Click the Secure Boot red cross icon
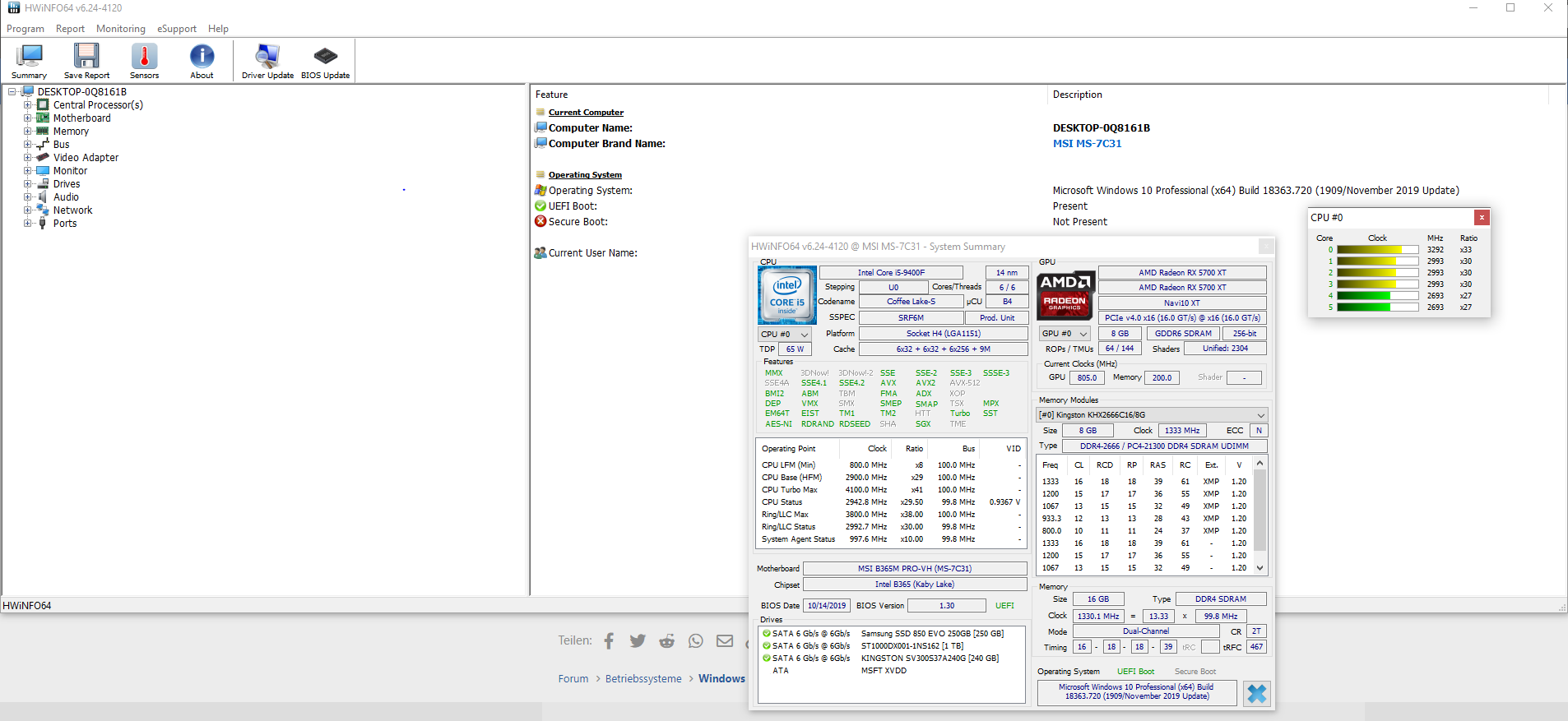 coord(540,222)
